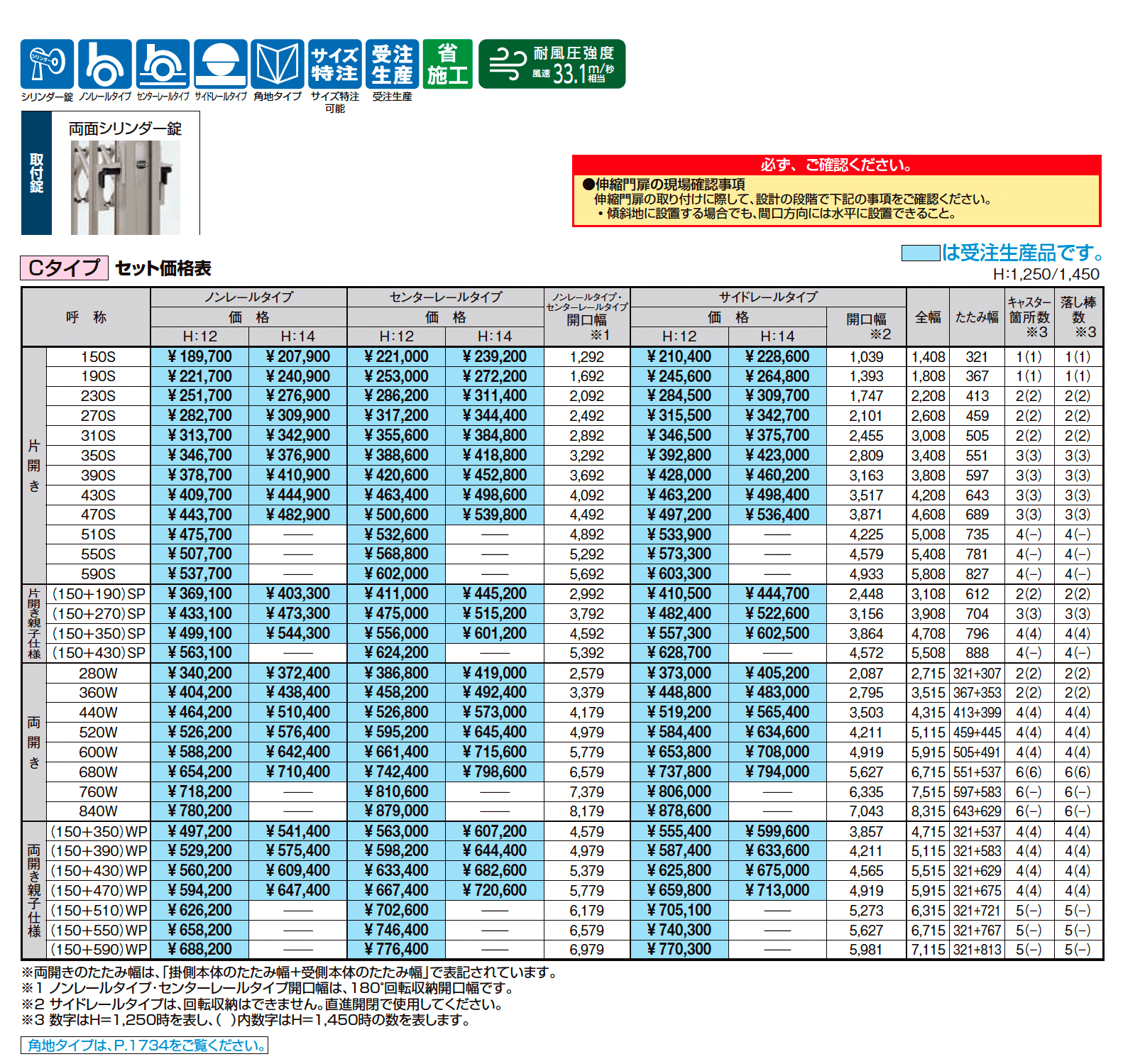Click the 呼称 header cell
Image resolution: width=1123 pixels, height=1064 pixels.
click(86, 317)
